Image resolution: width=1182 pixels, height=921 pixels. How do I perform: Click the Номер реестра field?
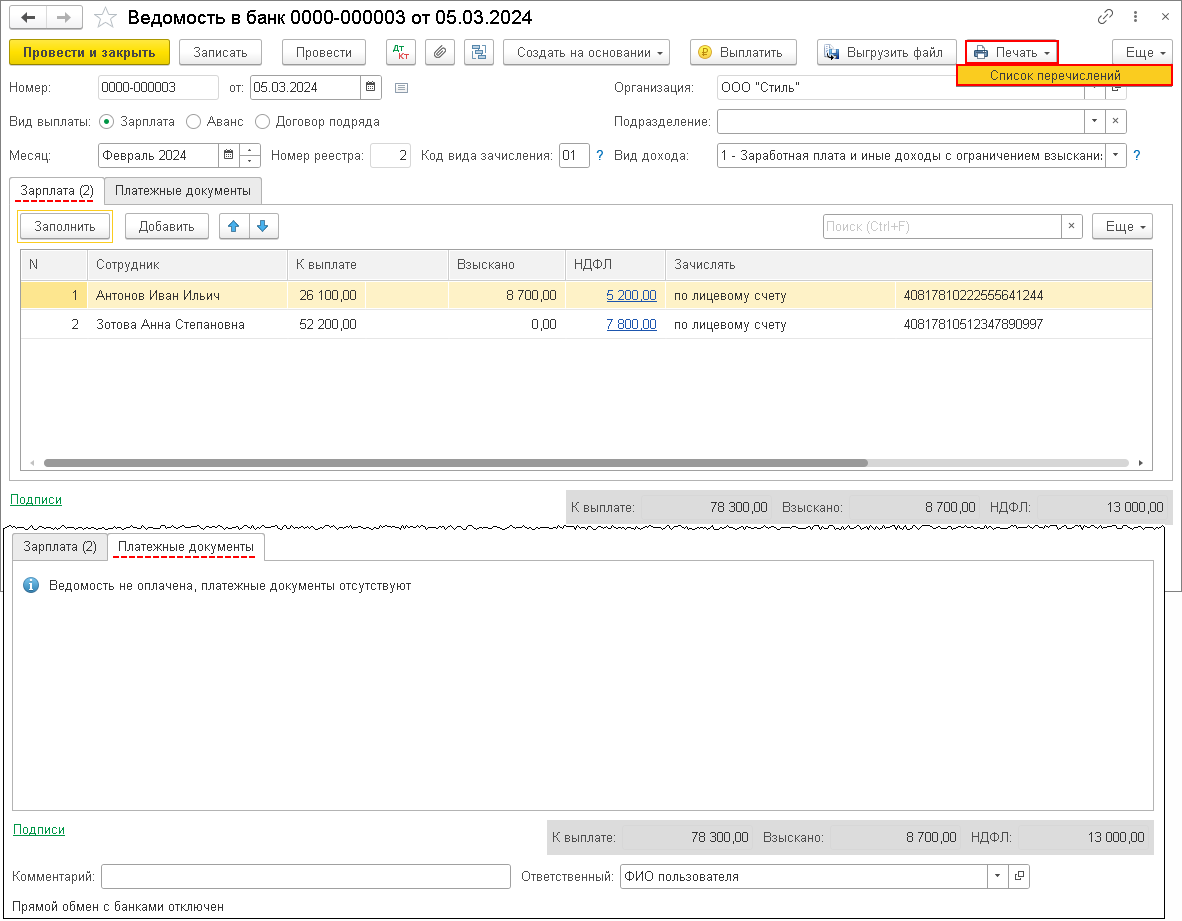[x=390, y=155]
